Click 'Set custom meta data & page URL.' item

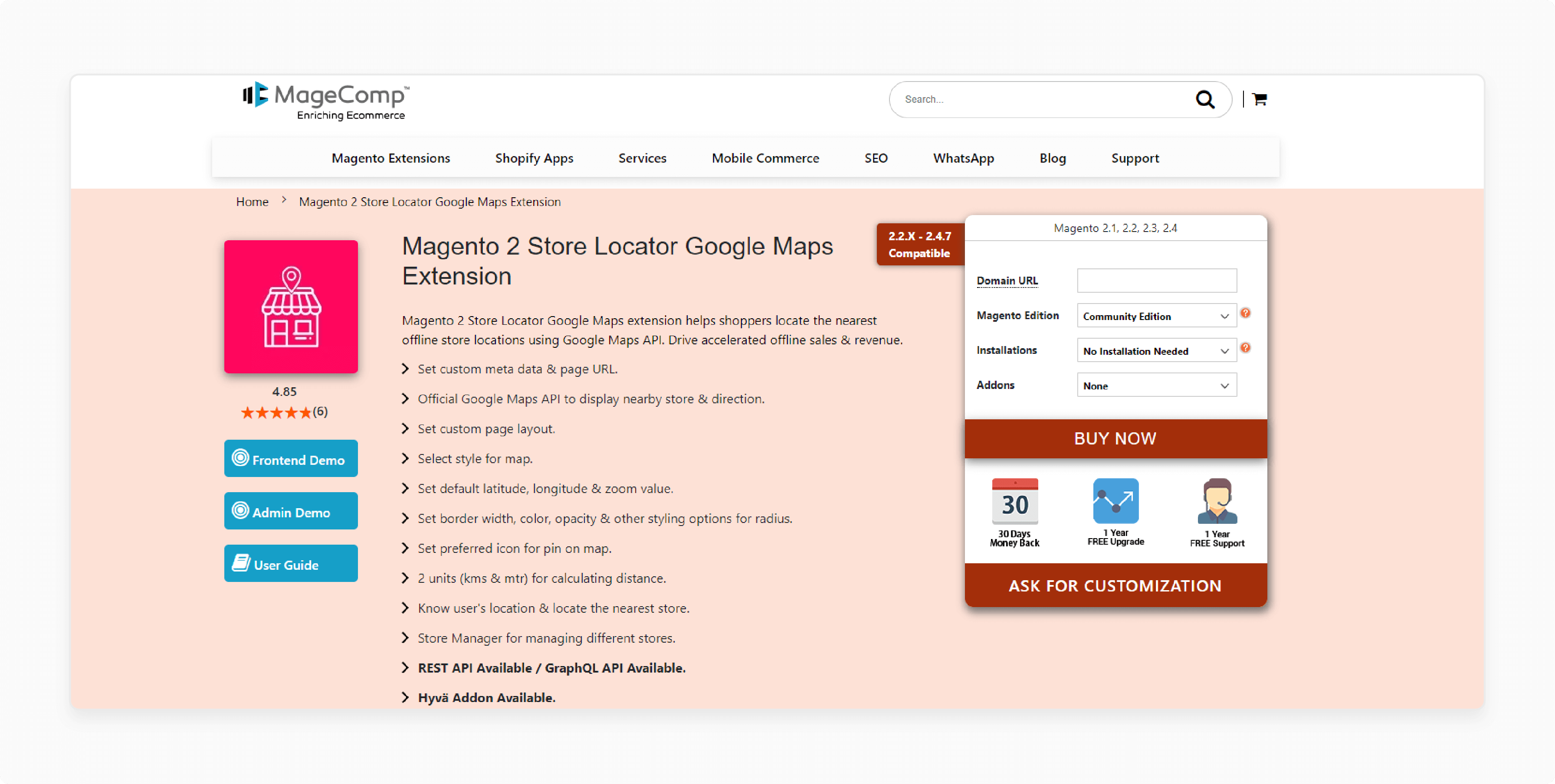pos(517,369)
